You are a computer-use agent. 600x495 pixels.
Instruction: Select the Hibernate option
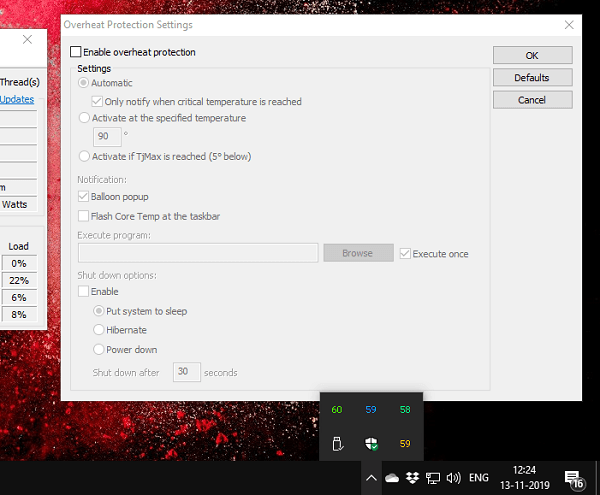(x=99, y=330)
